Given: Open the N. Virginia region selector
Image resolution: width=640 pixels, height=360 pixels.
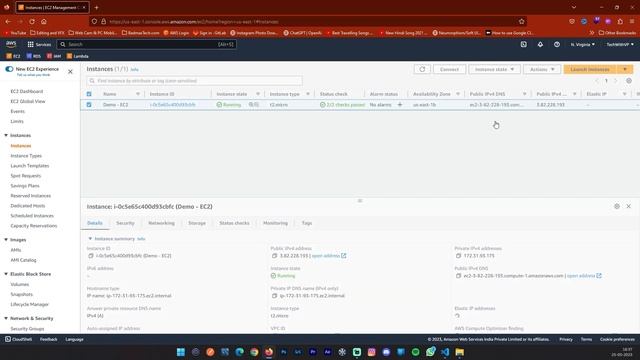Looking at the screenshot, I should coord(582,44).
